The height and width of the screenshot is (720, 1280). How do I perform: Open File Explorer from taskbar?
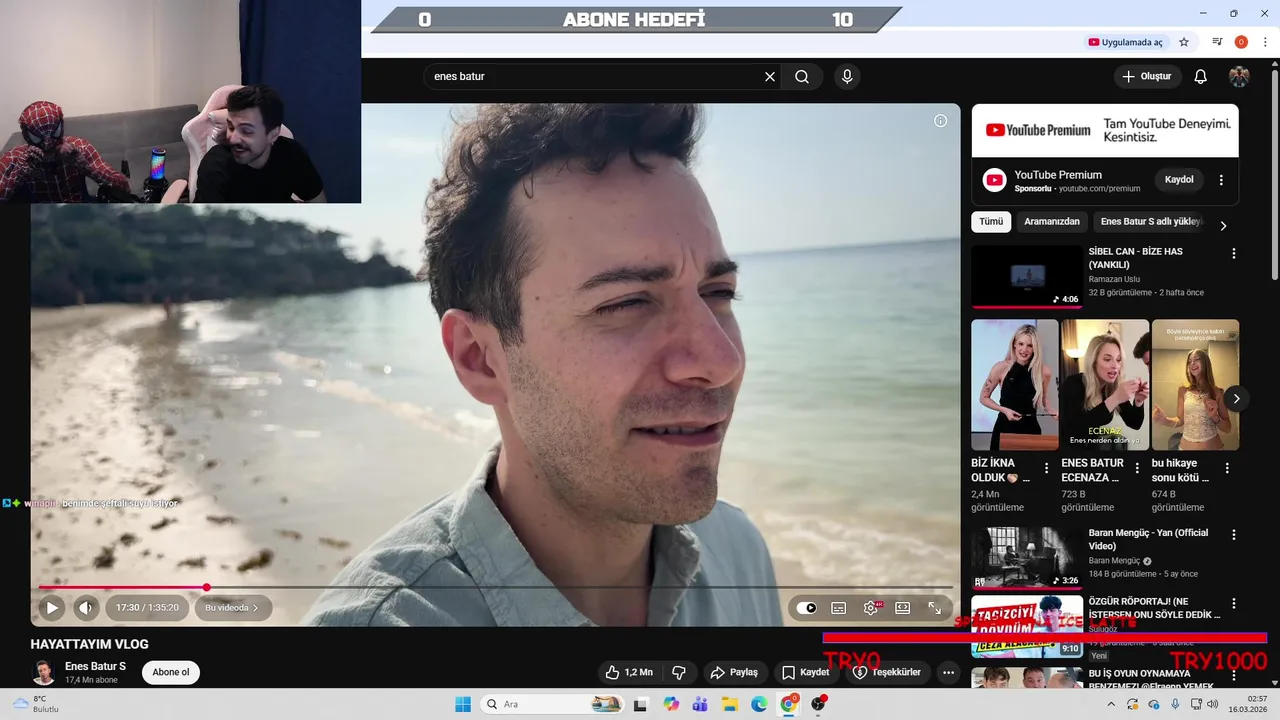(x=729, y=704)
